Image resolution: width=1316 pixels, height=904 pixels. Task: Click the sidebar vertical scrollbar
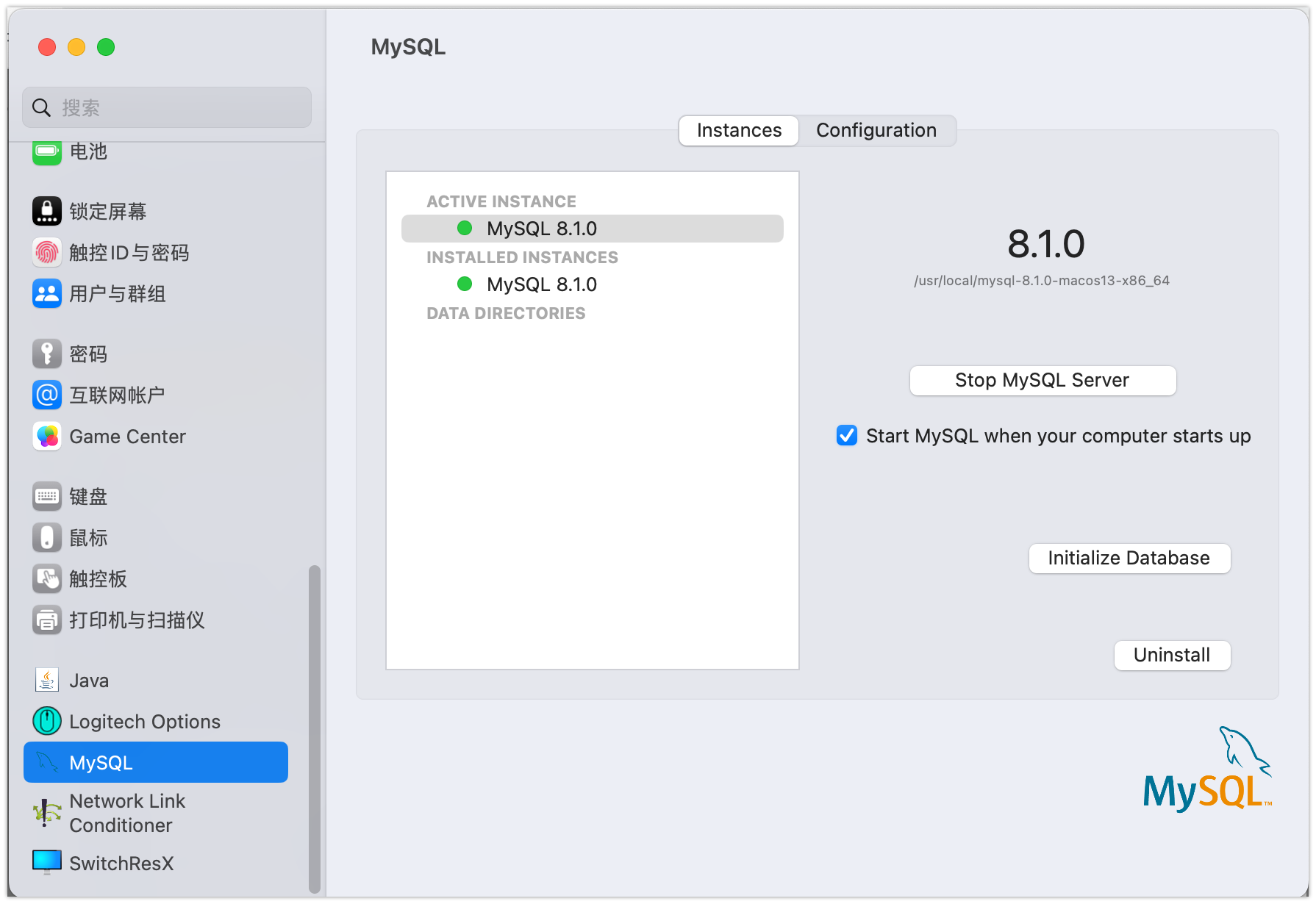point(315,728)
